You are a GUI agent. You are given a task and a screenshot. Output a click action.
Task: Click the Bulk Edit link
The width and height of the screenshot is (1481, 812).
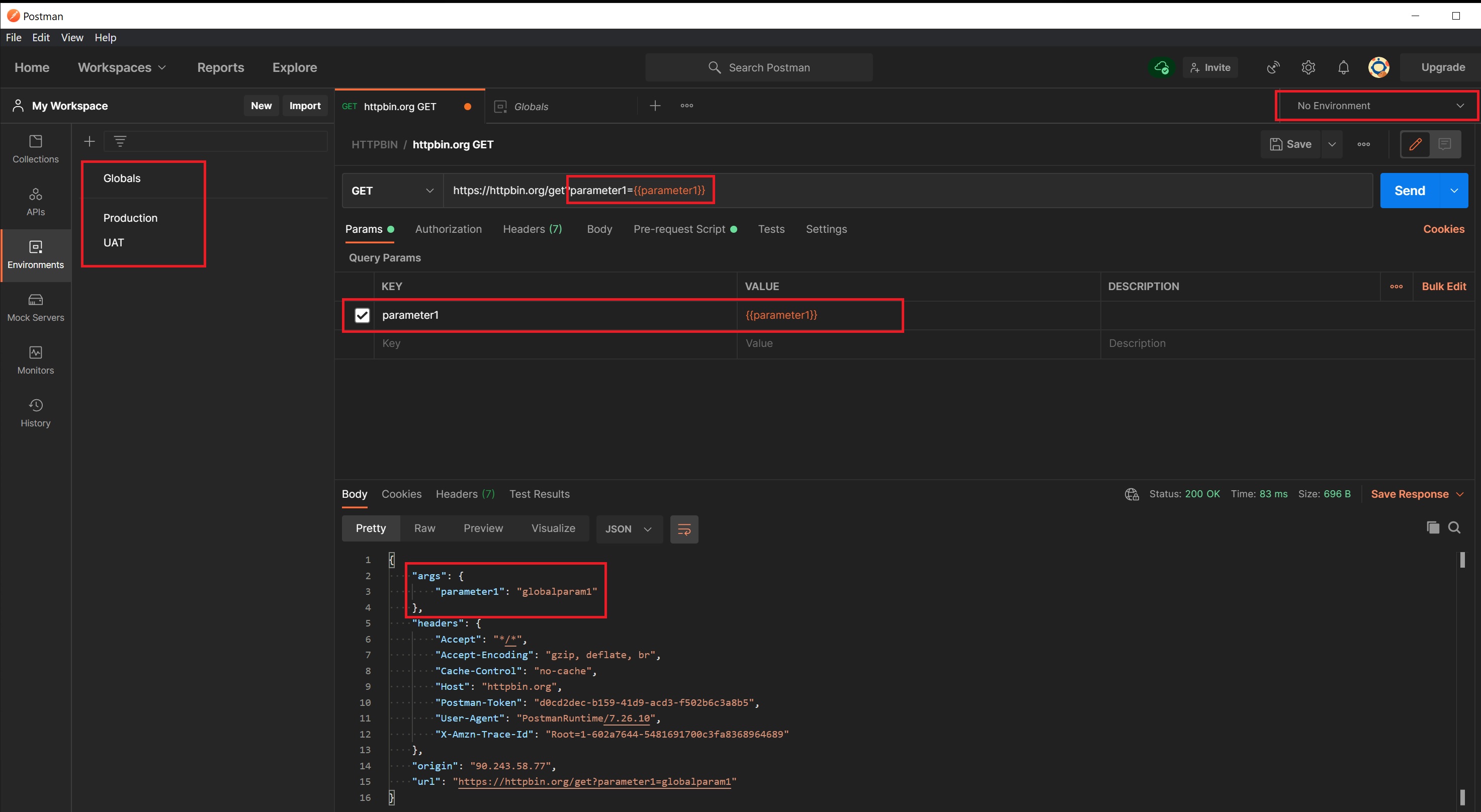pos(1443,286)
